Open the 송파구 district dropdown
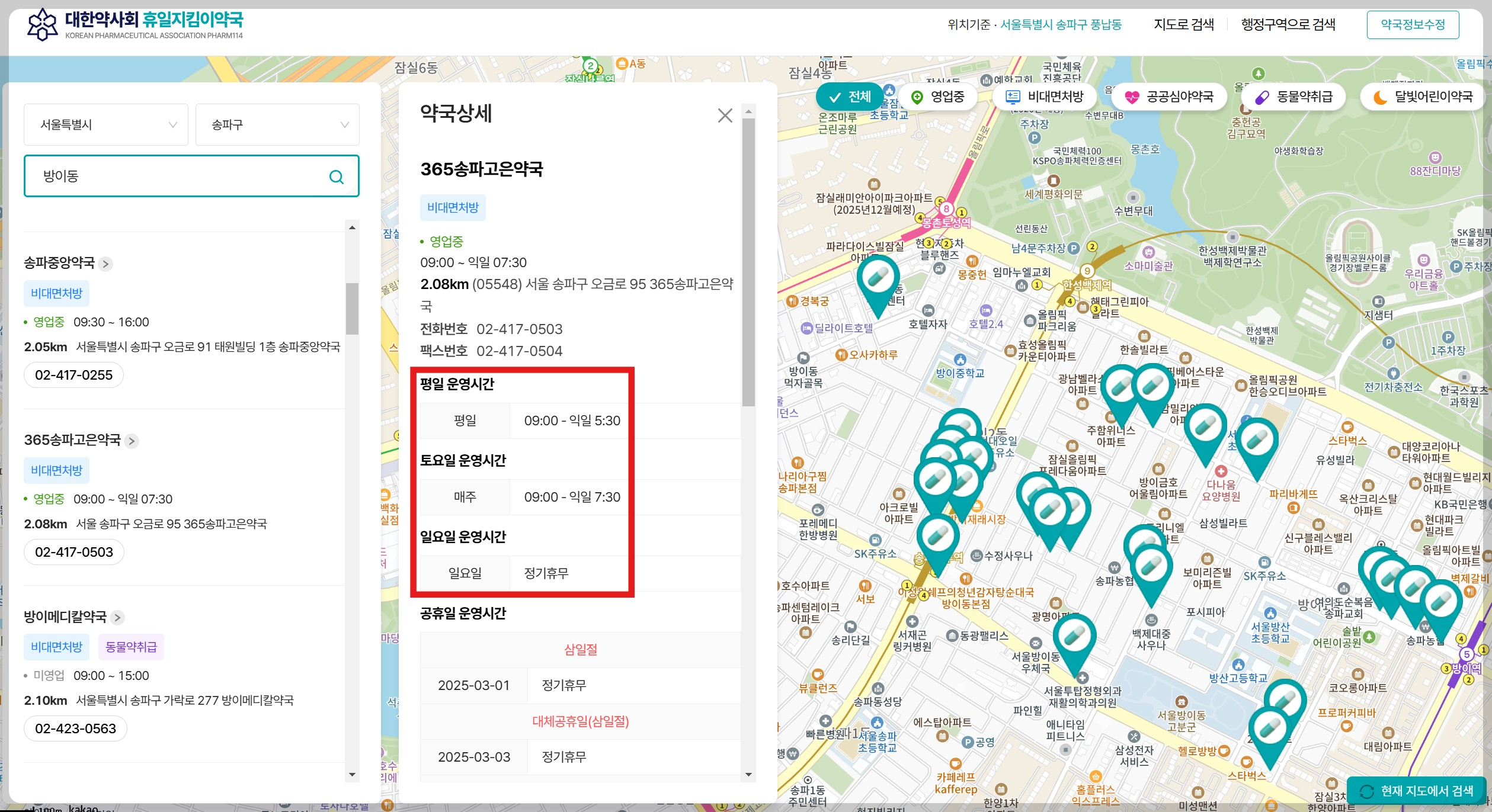 [x=276, y=124]
